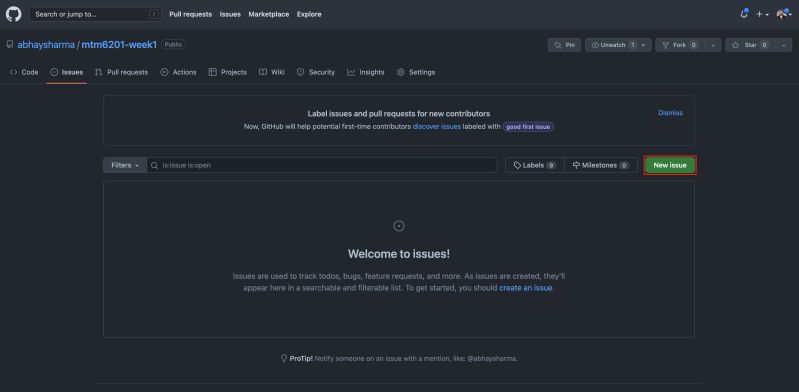
Task: Pin this repository
Action: (x=565, y=45)
